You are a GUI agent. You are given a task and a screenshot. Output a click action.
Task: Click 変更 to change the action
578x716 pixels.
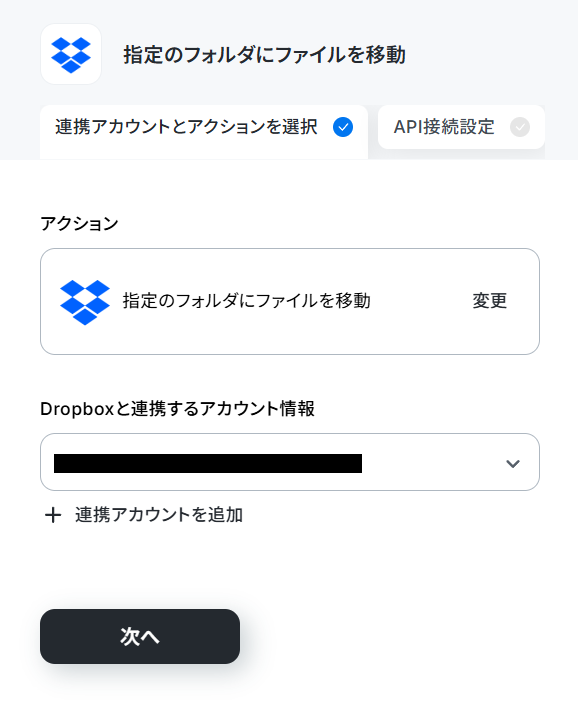pos(489,301)
